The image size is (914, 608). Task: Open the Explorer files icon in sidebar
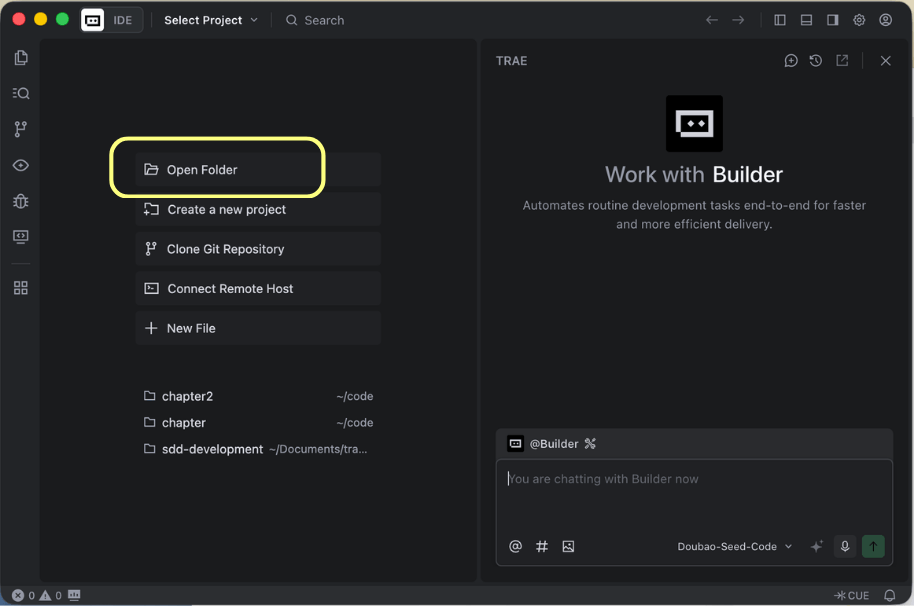(21, 58)
